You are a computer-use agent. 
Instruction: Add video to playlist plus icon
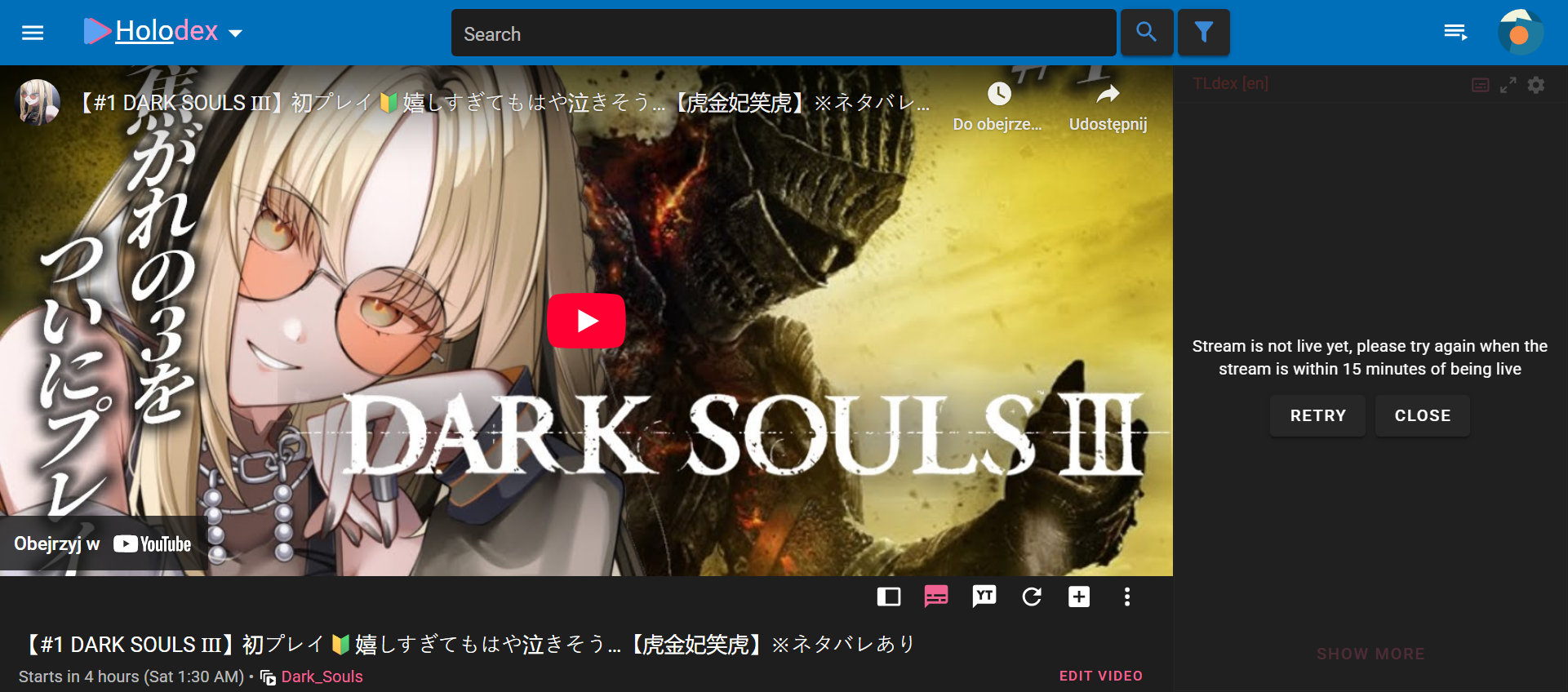click(1079, 597)
